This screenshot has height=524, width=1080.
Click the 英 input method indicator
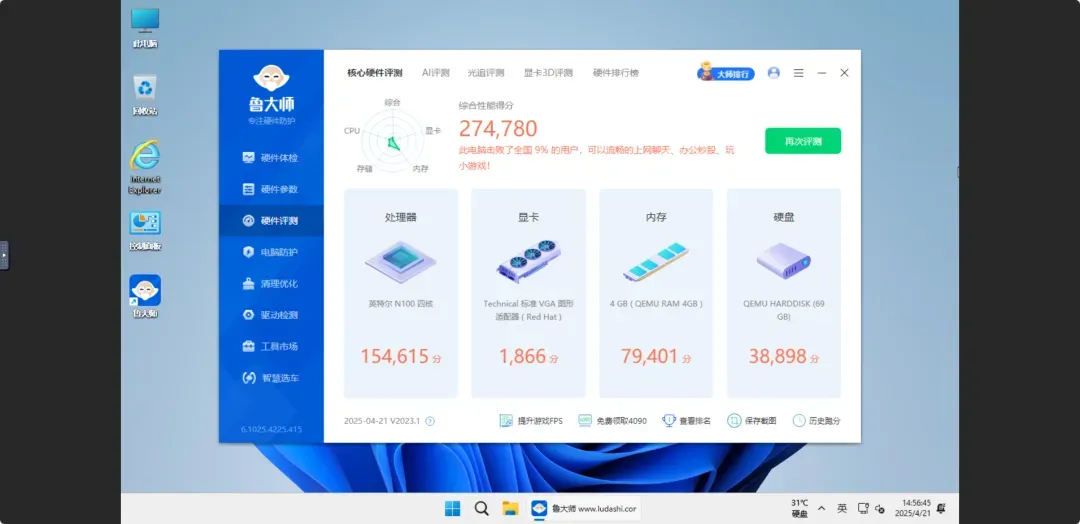(x=842, y=509)
